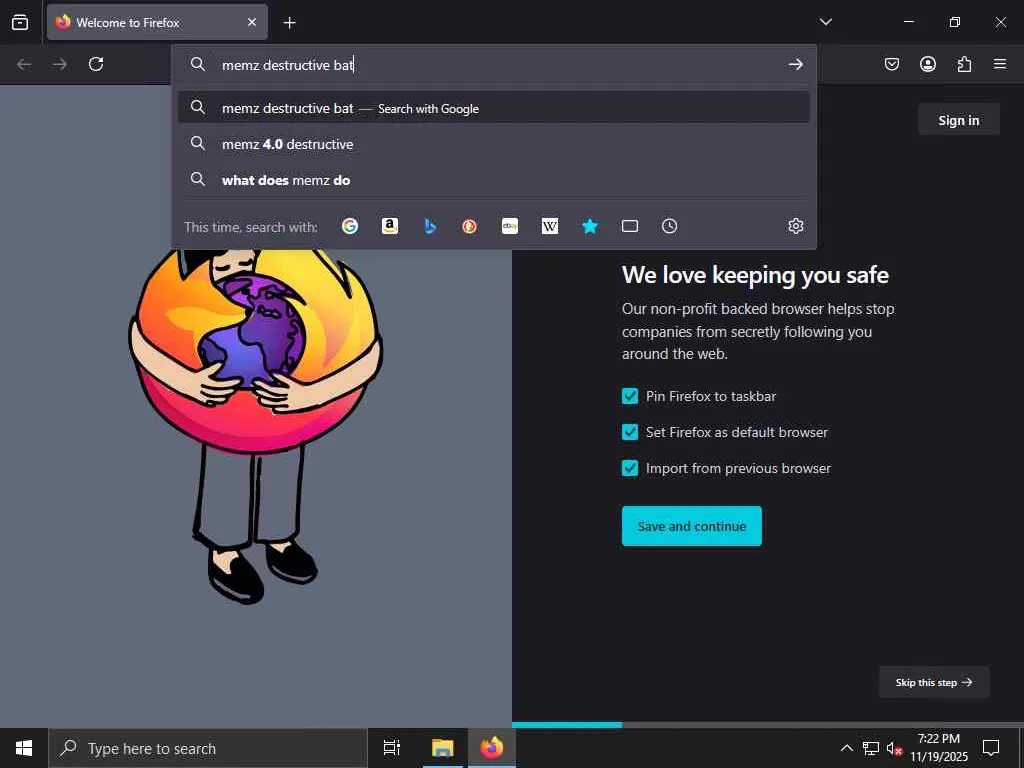
Task: Click Save and continue
Action: [692, 526]
